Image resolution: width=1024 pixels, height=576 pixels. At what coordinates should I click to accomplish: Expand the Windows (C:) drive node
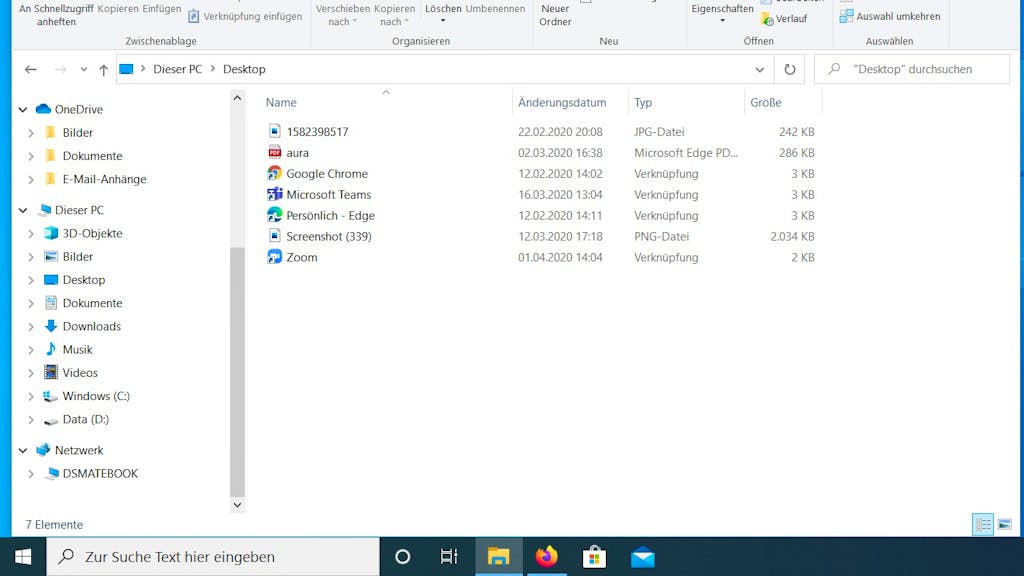pos(31,396)
